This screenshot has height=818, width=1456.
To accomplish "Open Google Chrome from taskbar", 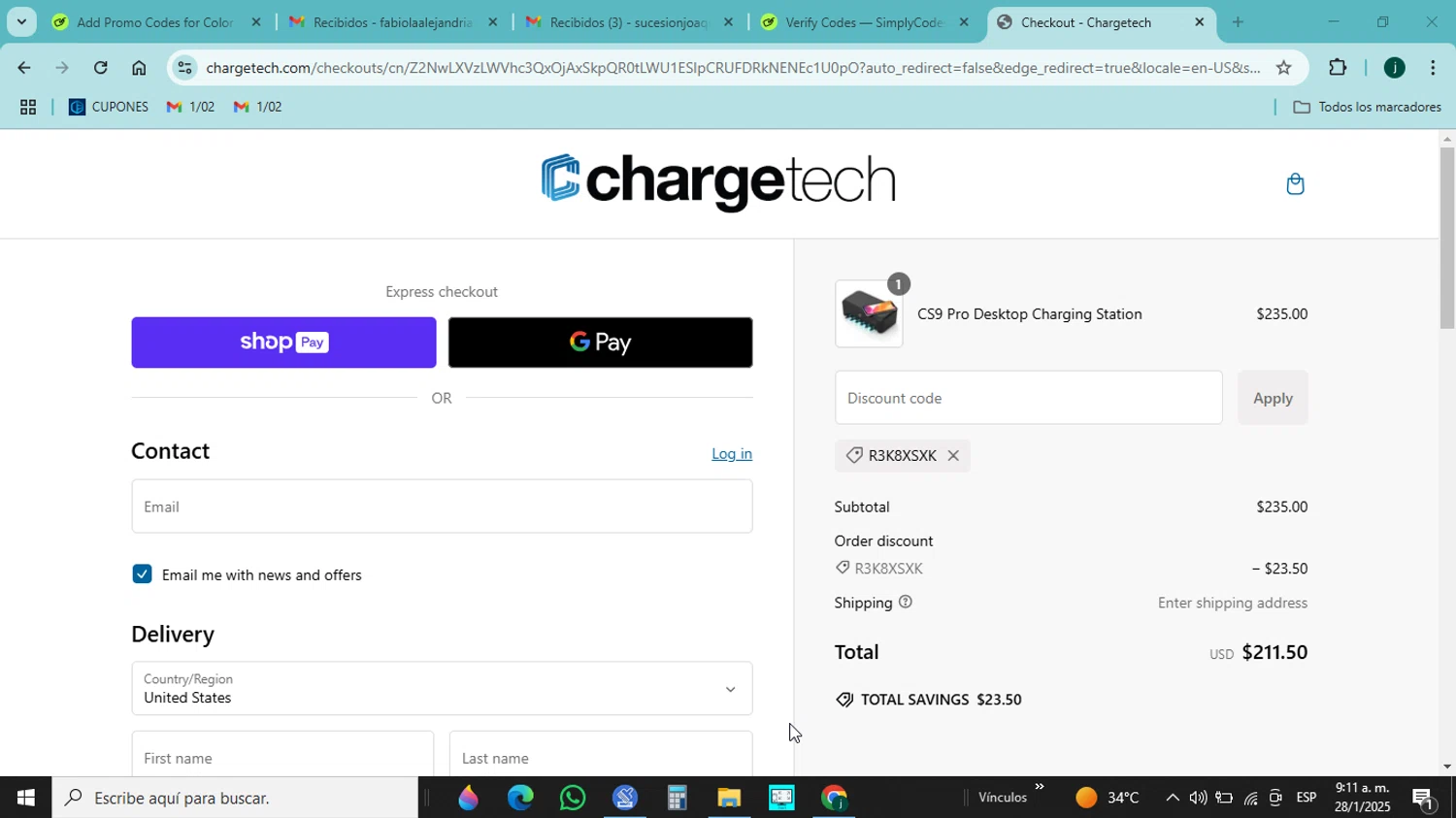I will (834, 798).
